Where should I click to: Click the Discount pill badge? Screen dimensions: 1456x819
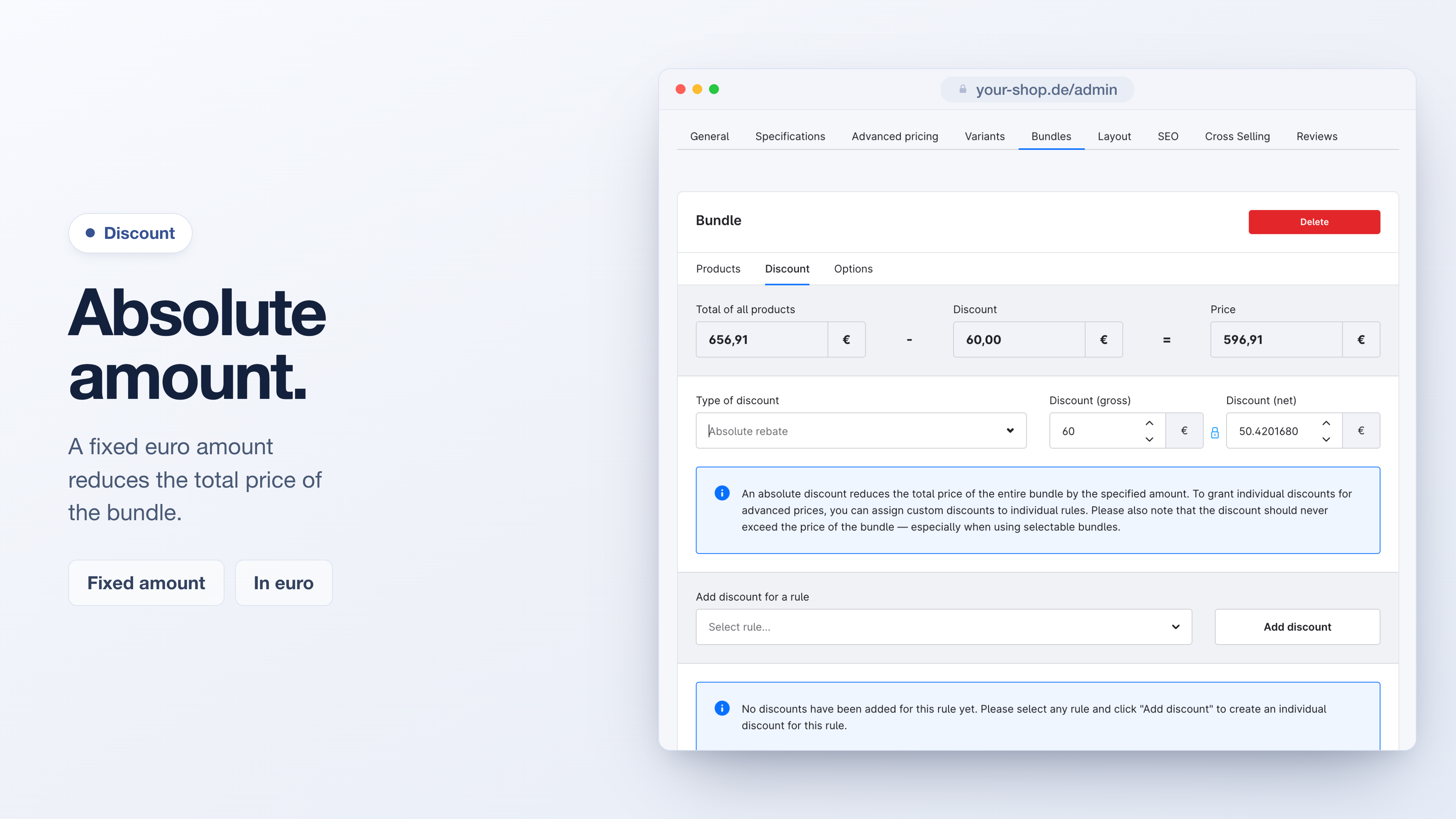tap(130, 233)
